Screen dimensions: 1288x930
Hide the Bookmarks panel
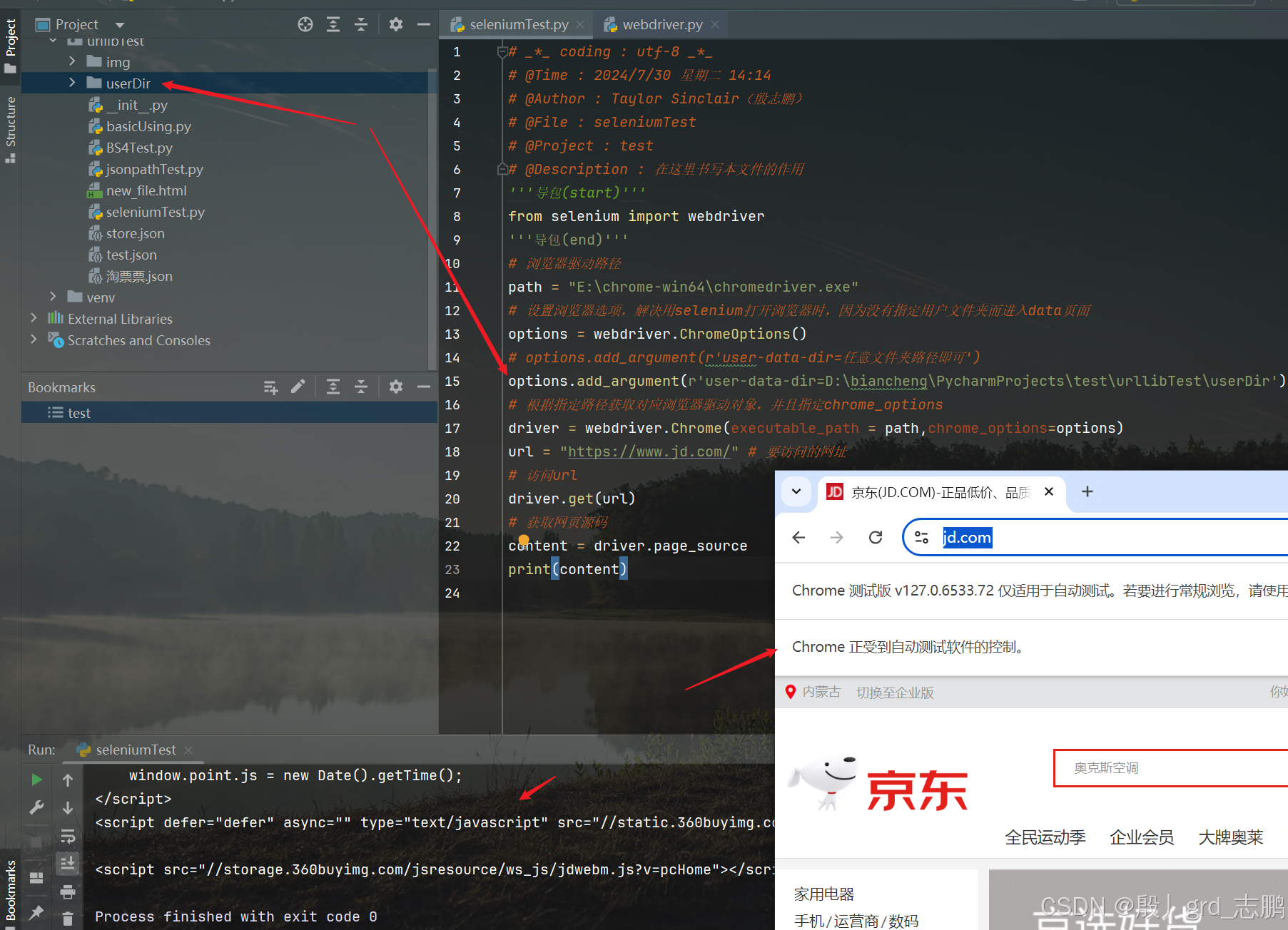pyautogui.click(x=424, y=387)
